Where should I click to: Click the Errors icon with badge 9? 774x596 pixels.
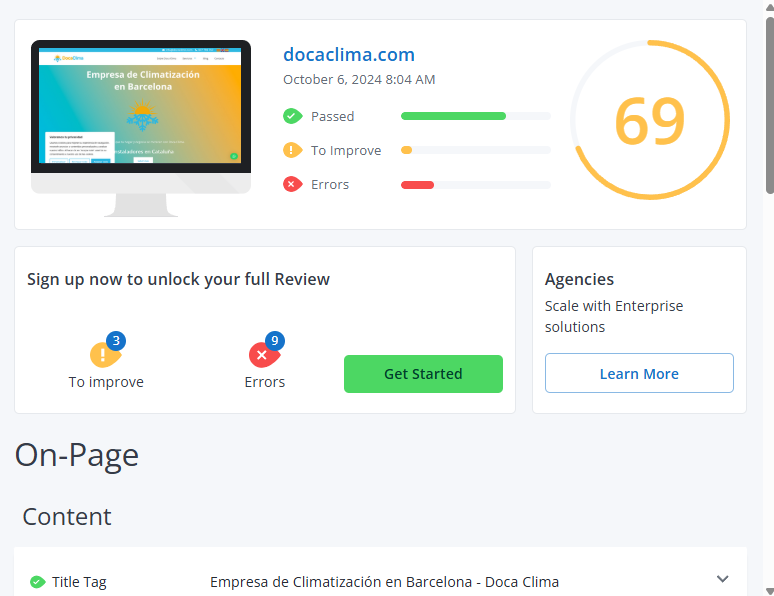click(x=264, y=354)
